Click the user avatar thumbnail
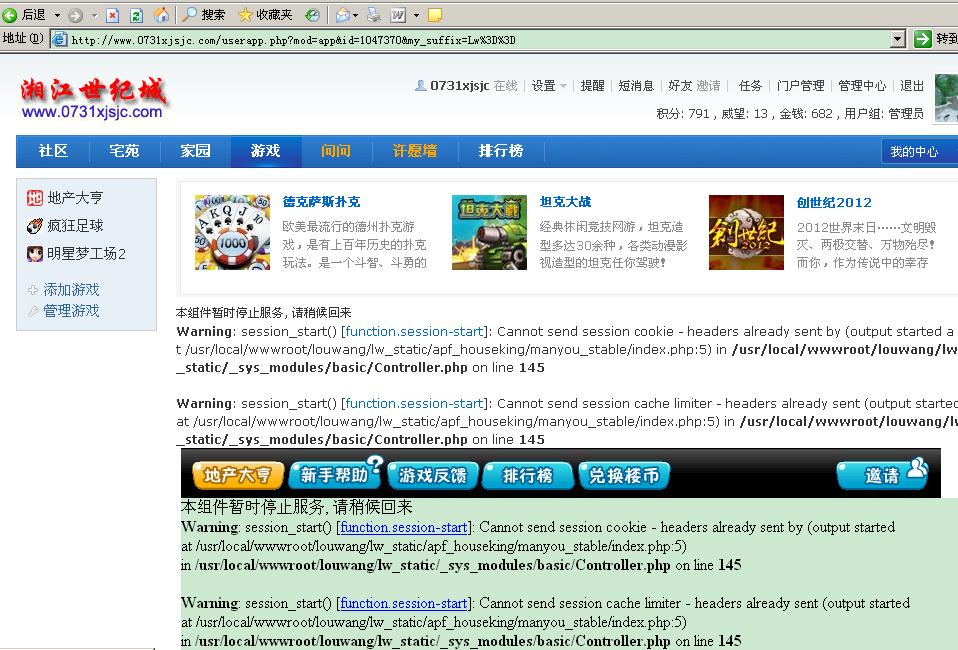 click(x=946, y=98)
